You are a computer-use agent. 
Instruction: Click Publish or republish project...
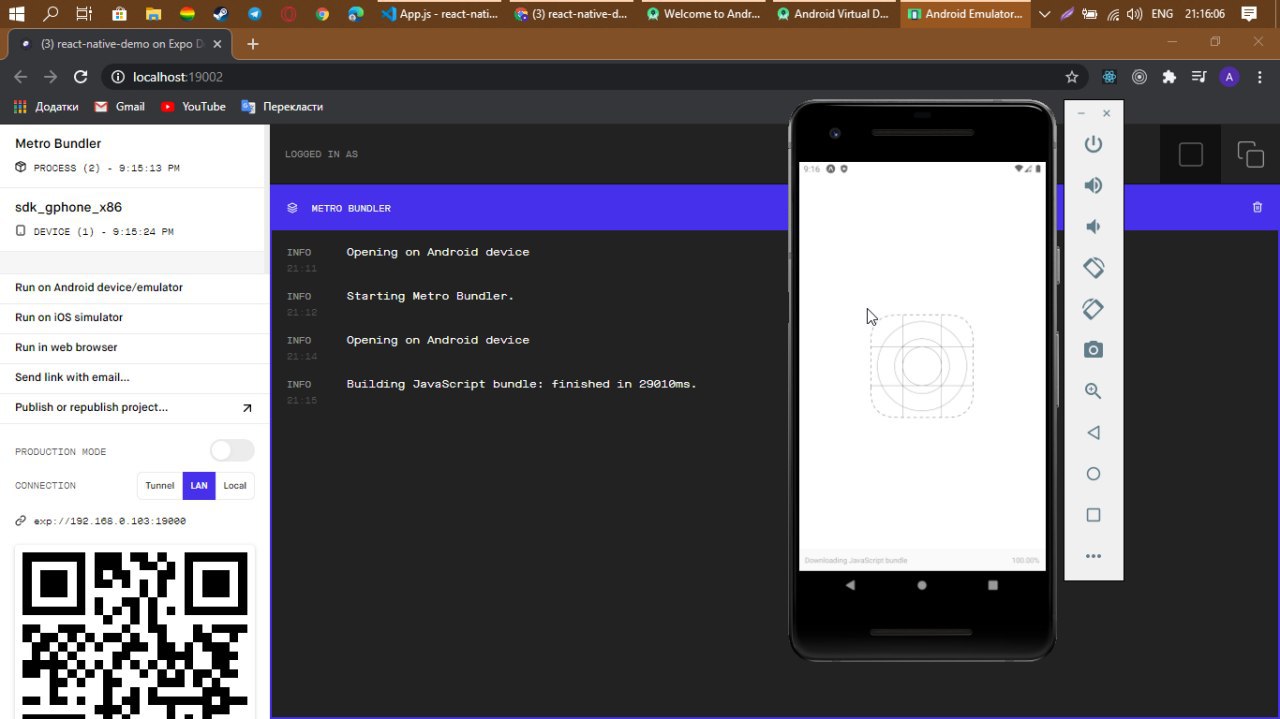click(x=134, y=407)
